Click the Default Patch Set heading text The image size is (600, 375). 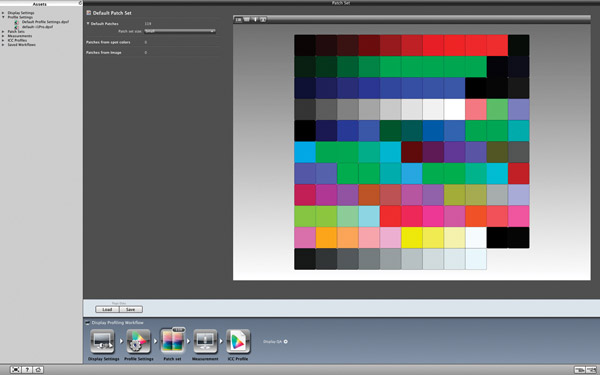click(x=112, y=13)
